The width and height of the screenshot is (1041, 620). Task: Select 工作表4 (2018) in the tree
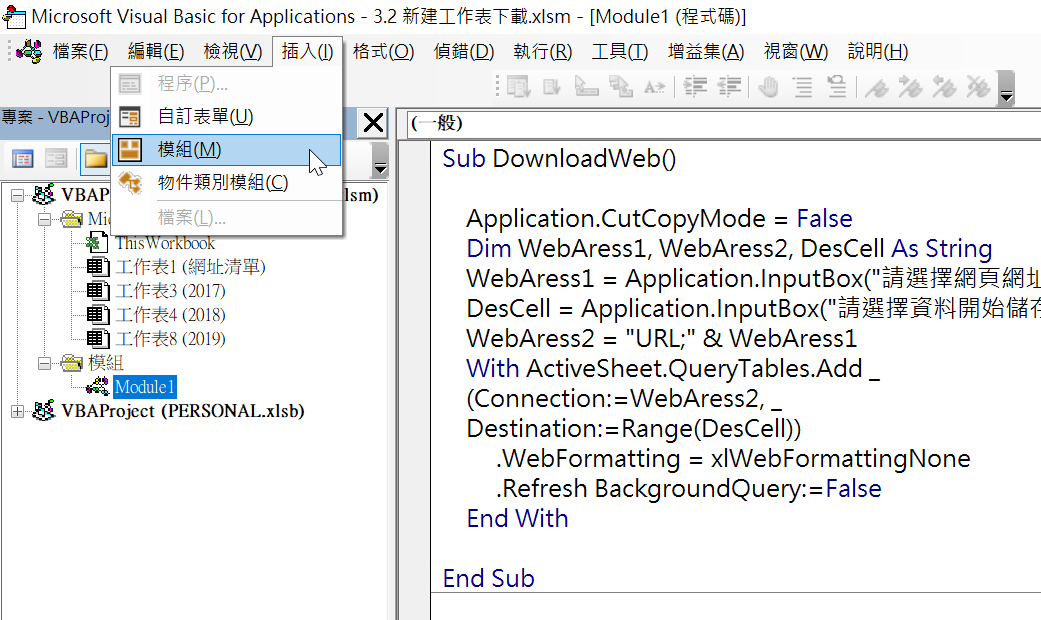171,315
